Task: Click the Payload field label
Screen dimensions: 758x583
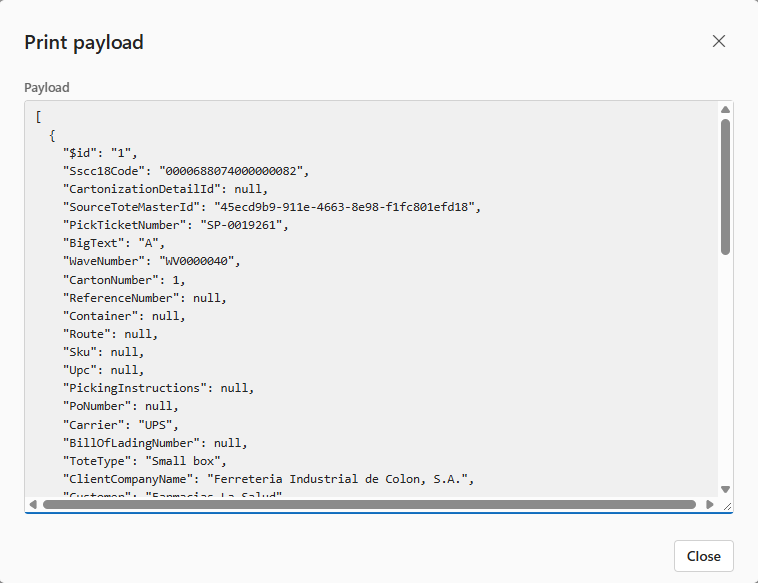Action: (x=47, y=87)
